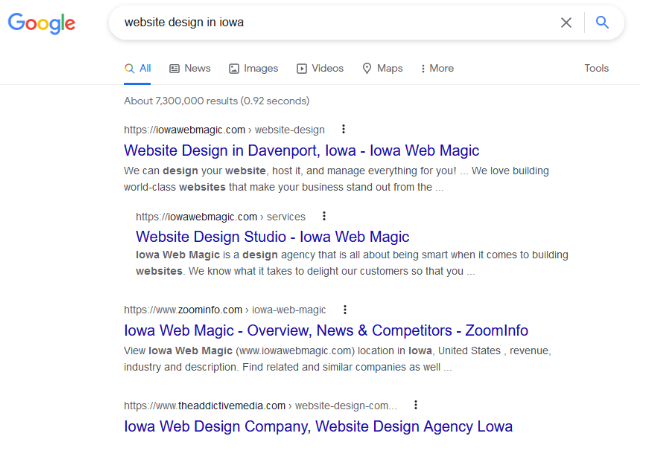Open Website Design in Davenport, Iowa link
Viewport: 650px width, 454px height.
(x=301, y=151)
